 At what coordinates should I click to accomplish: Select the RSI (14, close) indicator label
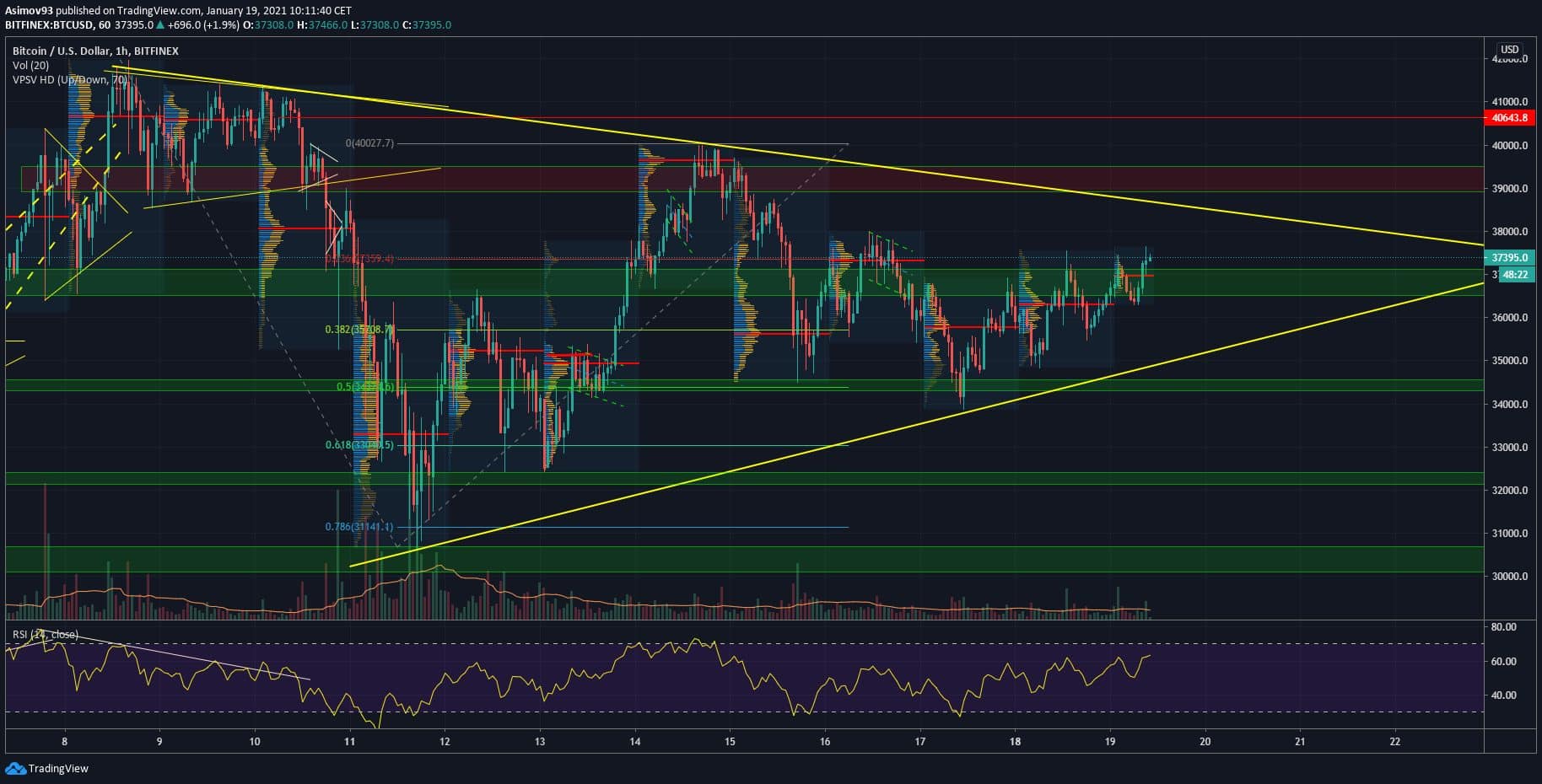point(45,634)
